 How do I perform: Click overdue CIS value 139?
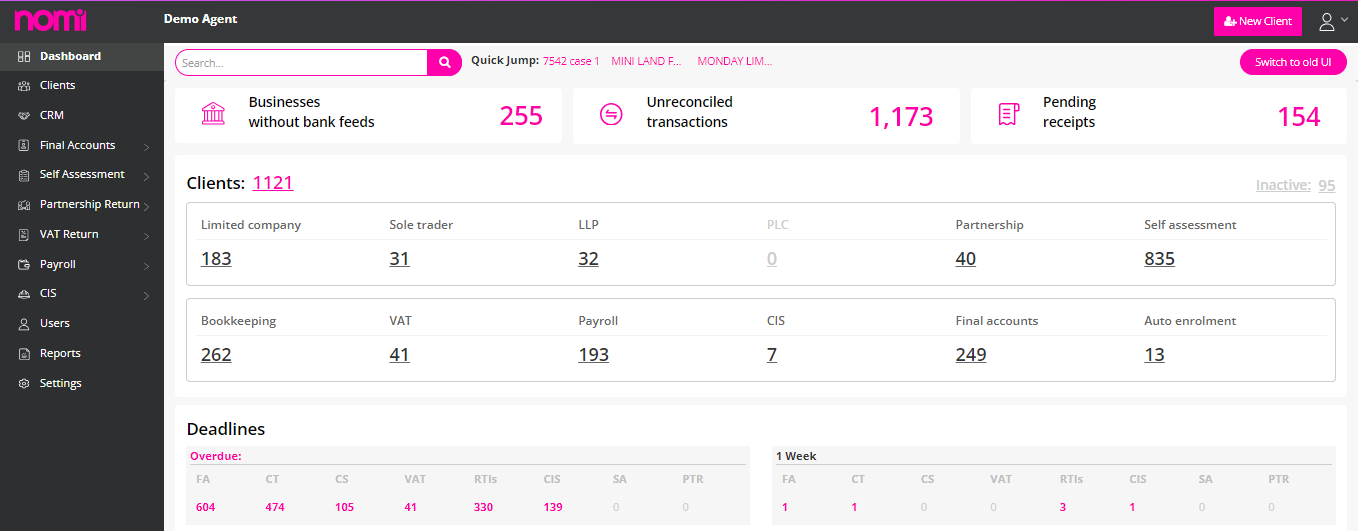click(553, 507)
